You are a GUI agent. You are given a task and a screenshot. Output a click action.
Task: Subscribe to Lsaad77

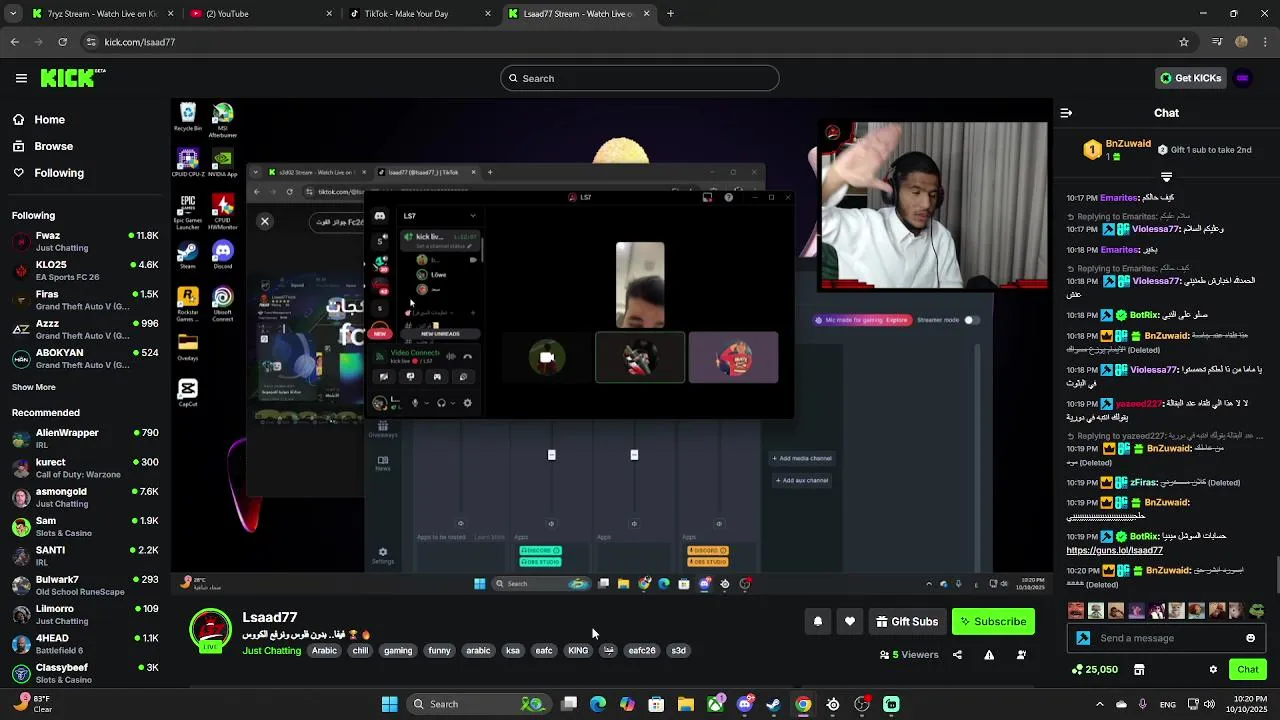click(993, 622)
